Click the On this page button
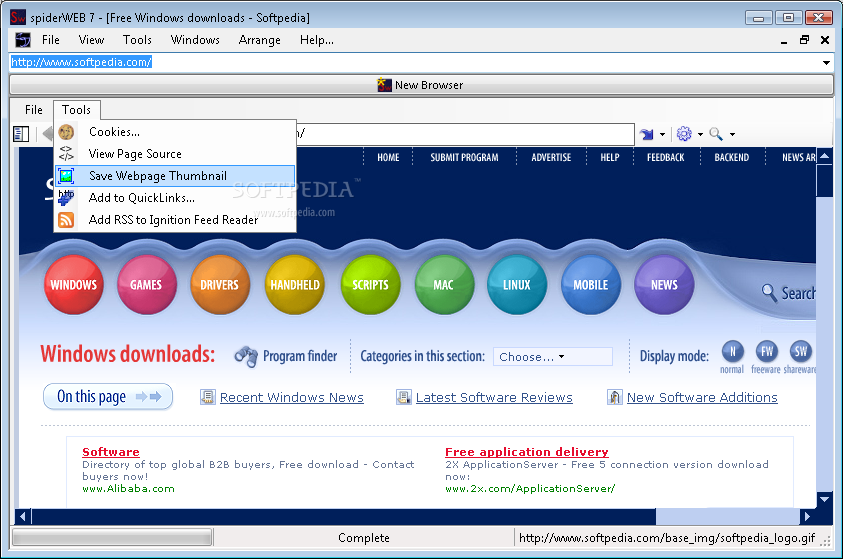The width and height of the screenshot is (843, 559). point(108,397)
